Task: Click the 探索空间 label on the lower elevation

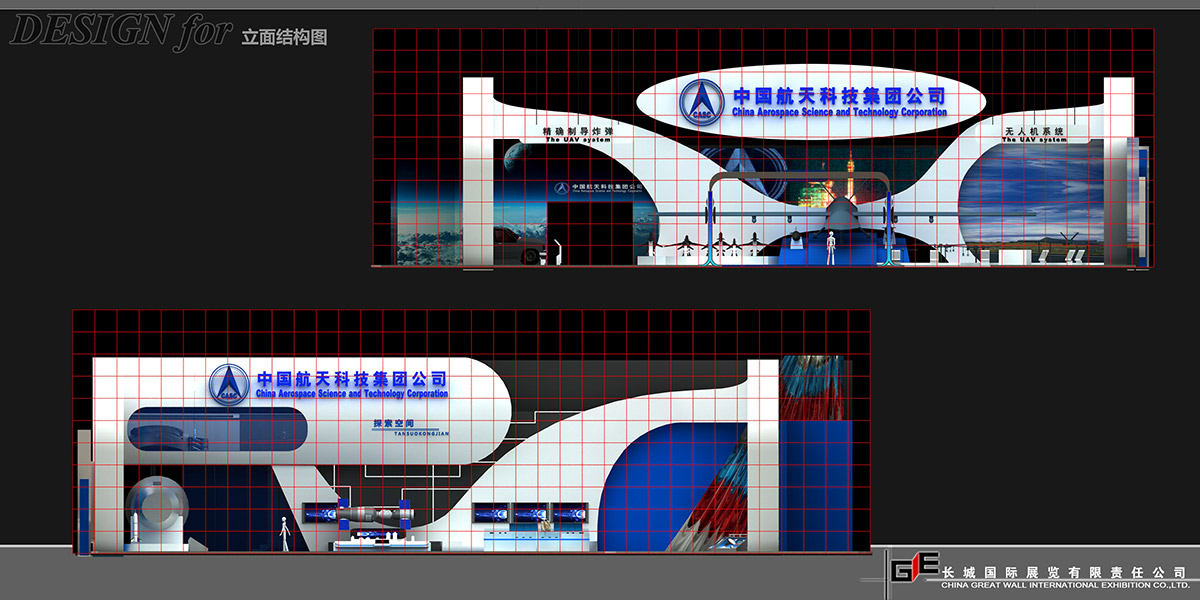Action: point(390,423)
